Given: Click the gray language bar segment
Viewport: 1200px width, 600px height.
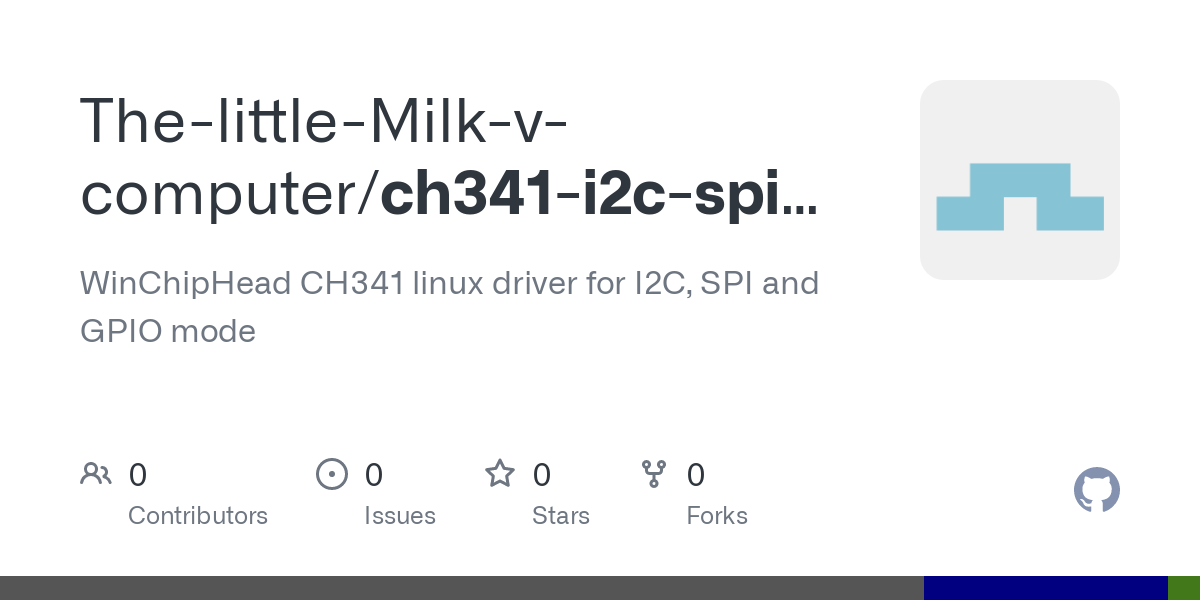Looking at the screenshot, I should click(x=462, y=588).
